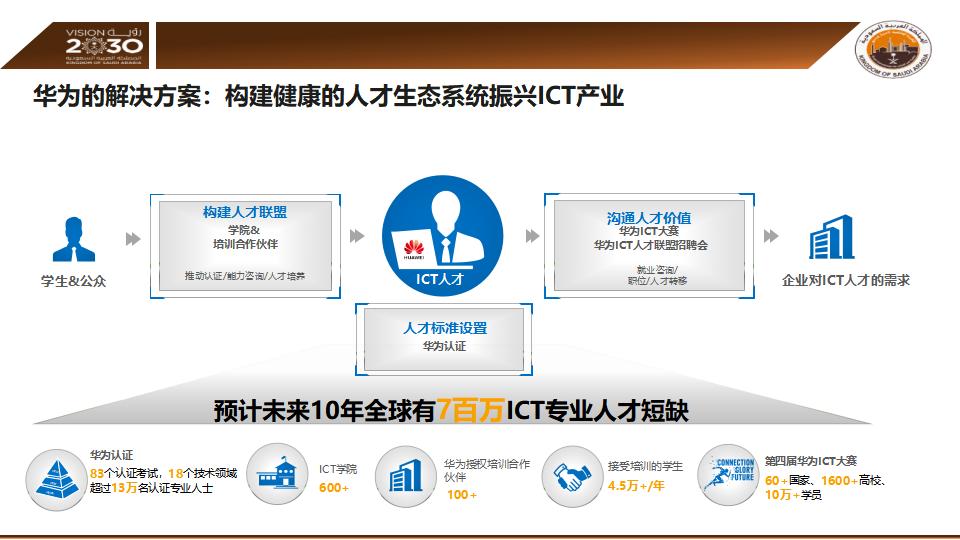Select the 构建人才联盟 box
Image resolution: width=960 pixels, height=540 pixels.
pos(245,246)
